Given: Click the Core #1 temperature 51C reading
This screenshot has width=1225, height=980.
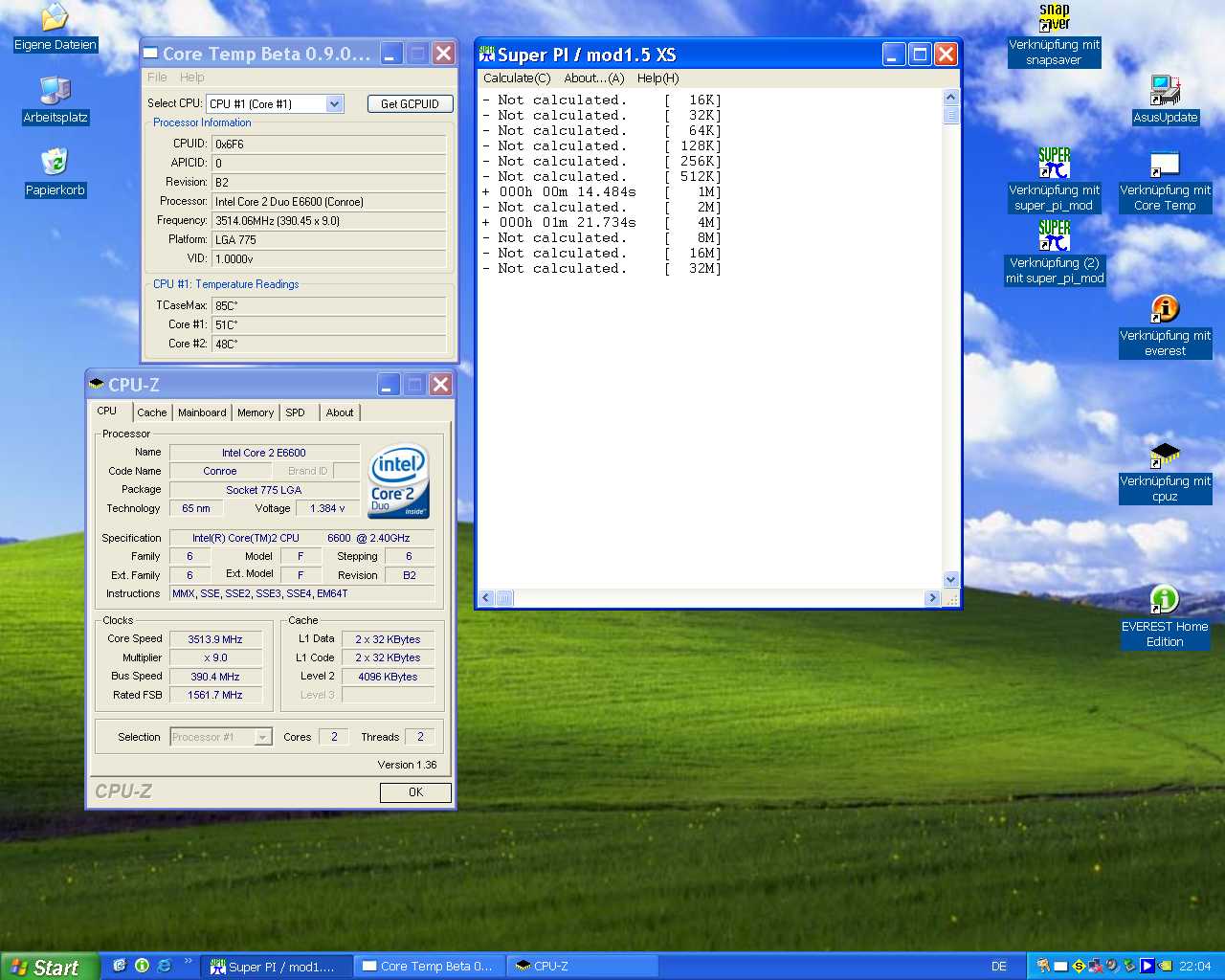Looking at the screenshot, I should [x=329, y=324].
